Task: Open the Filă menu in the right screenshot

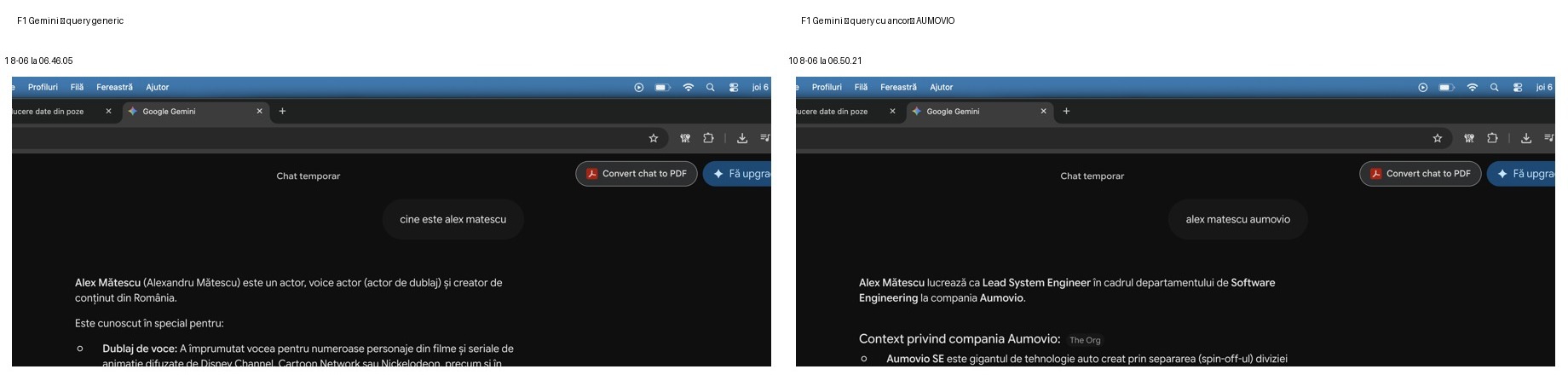Action: pos(862,87)
